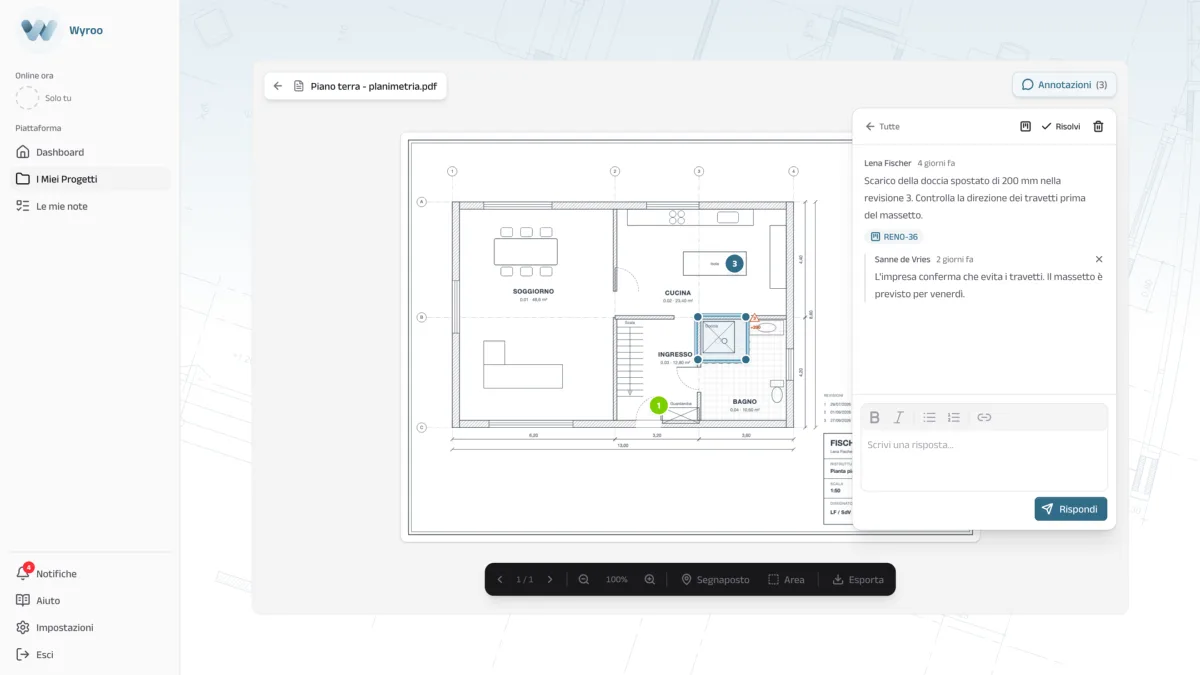1200x675 pixels.
Task: Delete the annotation with the trash icon
Action: (x=1098, y=127)
